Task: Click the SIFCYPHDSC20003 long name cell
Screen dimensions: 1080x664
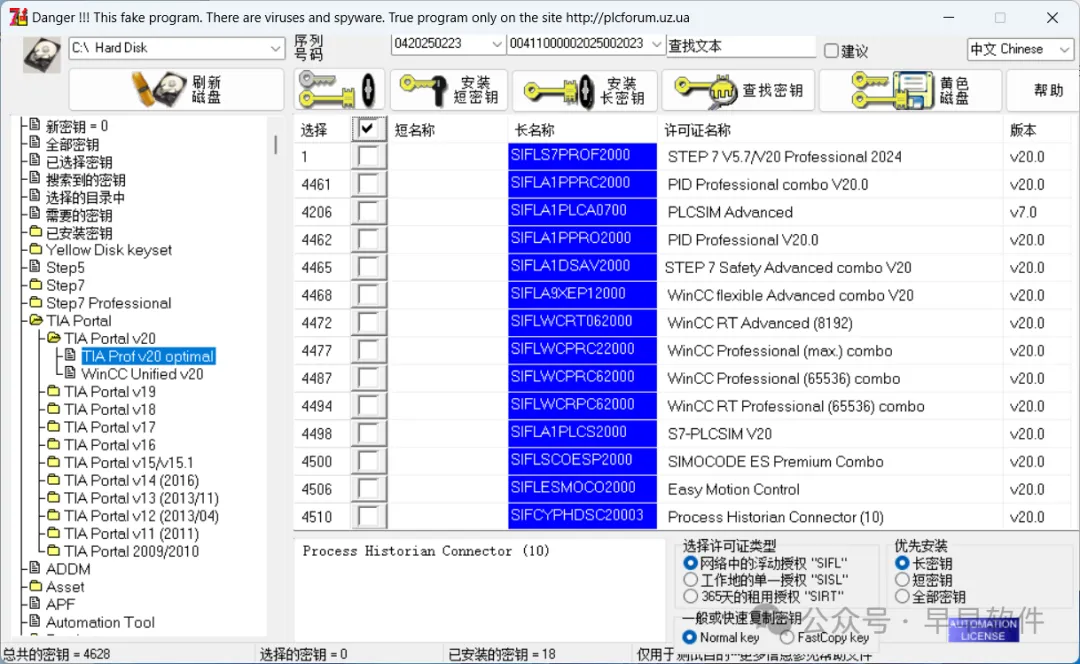Action: coord(582,517)
